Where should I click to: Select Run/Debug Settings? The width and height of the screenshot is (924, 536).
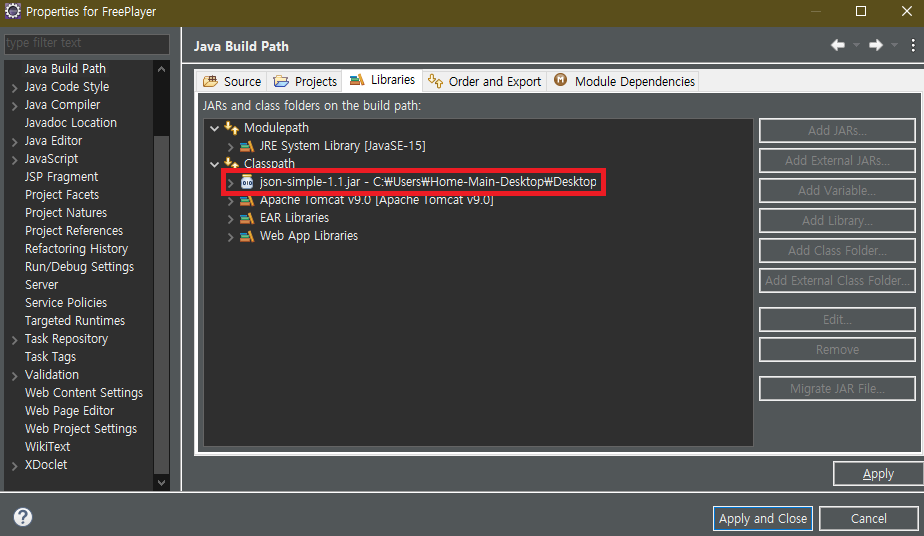(x=79, y=267)
